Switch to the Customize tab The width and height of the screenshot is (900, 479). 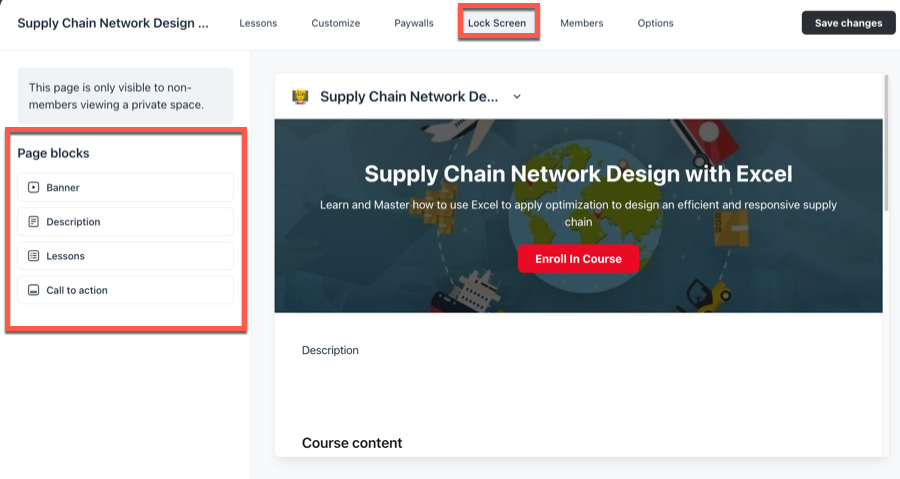336,24
